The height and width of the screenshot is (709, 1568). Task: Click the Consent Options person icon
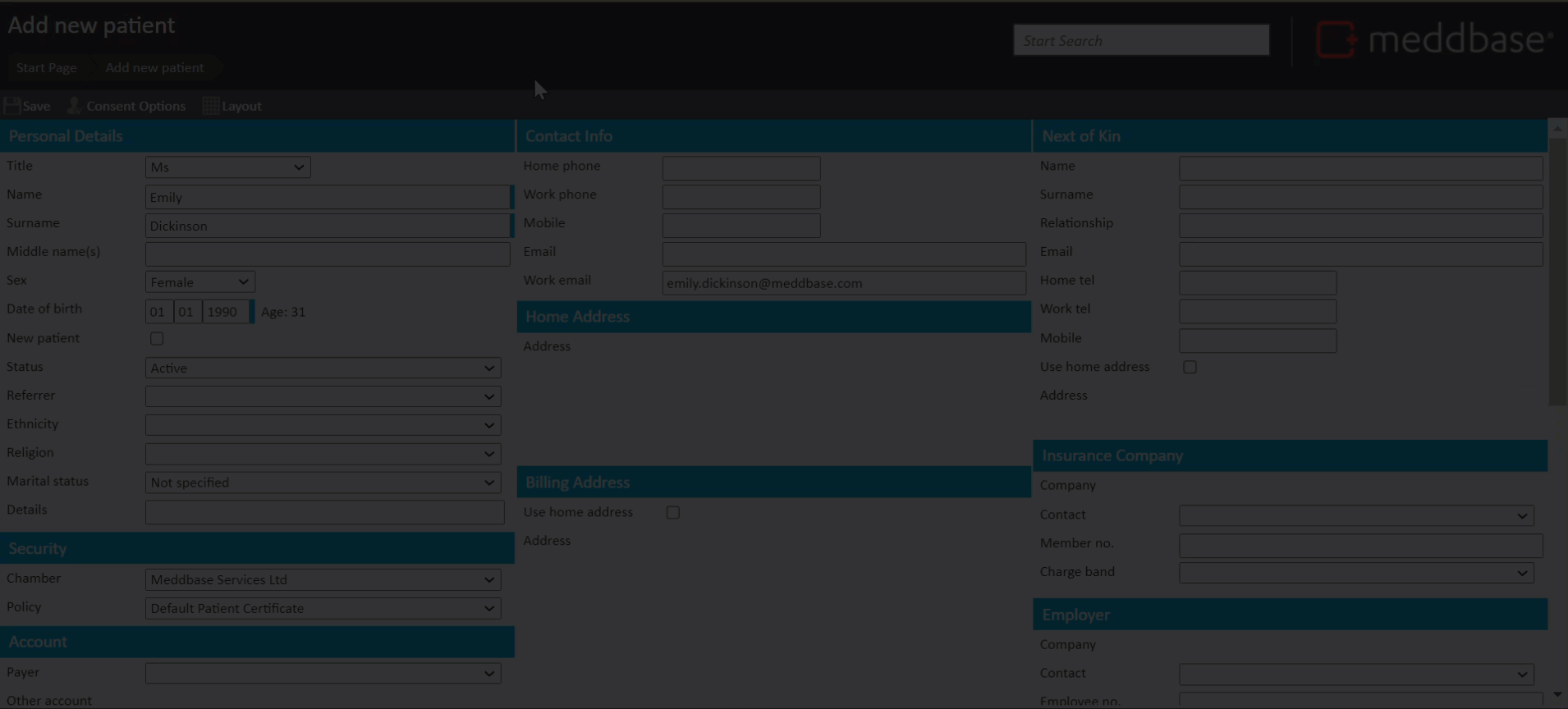[74, 106]
